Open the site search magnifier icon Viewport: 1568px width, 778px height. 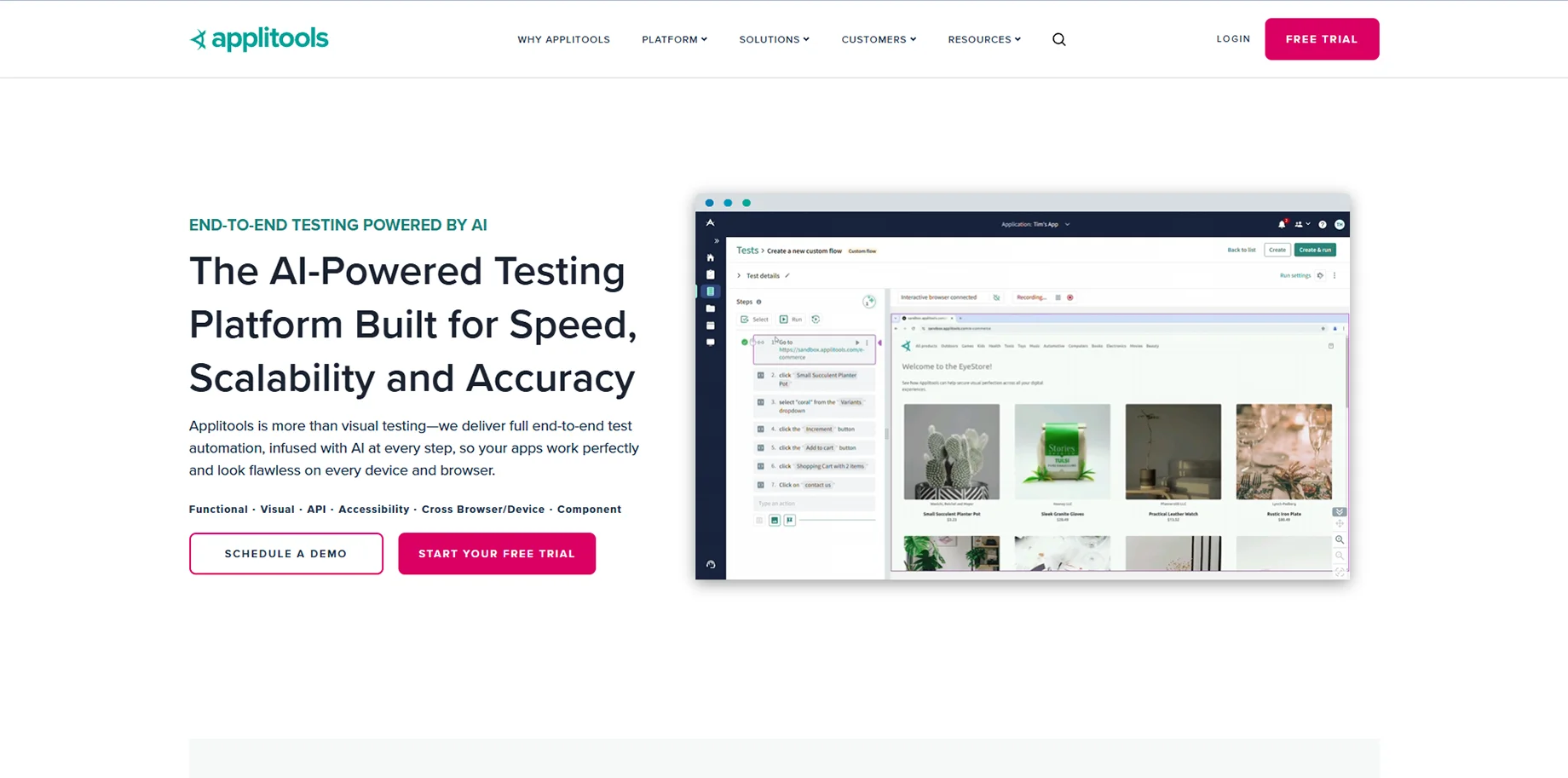pos(1059,39)
